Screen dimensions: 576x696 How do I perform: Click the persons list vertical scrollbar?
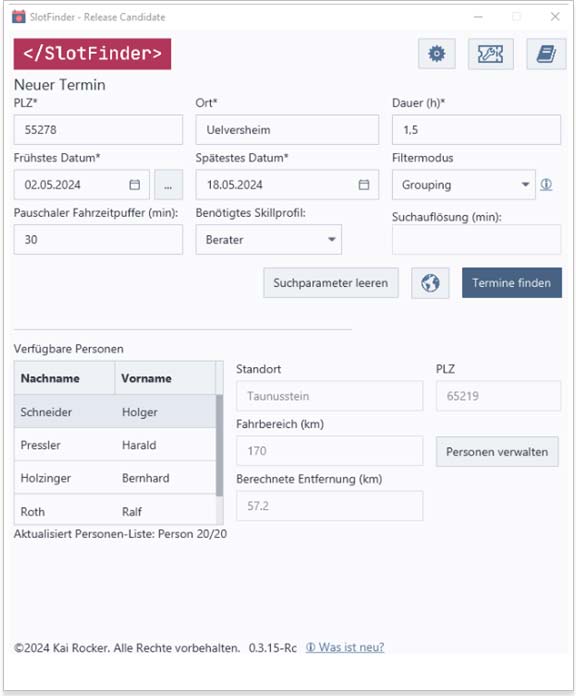(x=219, y=445)
